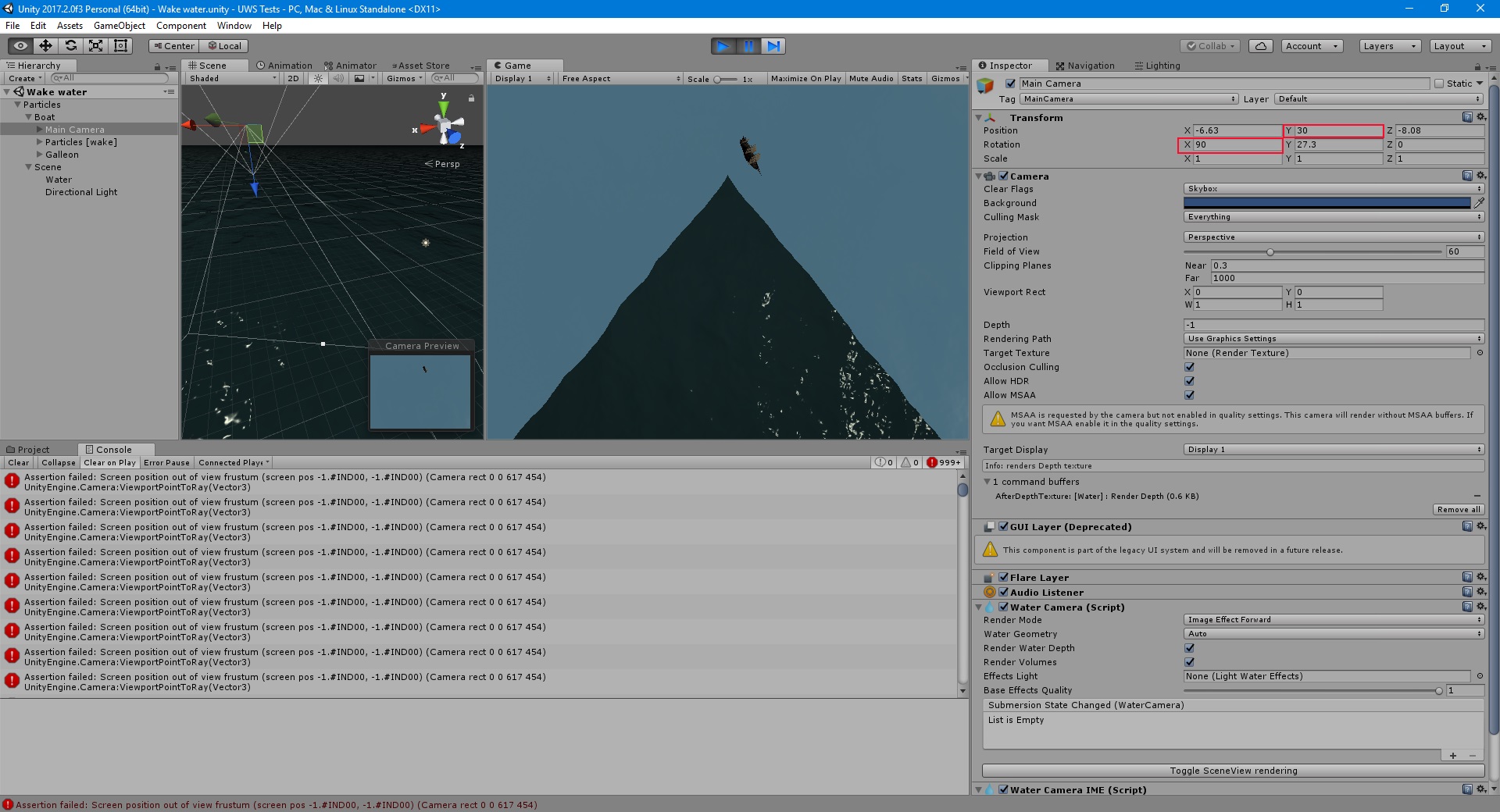The width and height of the screenshot is (1500, 812).
Task: Click the Background color swatch
Action: (x=1326, y=203)
